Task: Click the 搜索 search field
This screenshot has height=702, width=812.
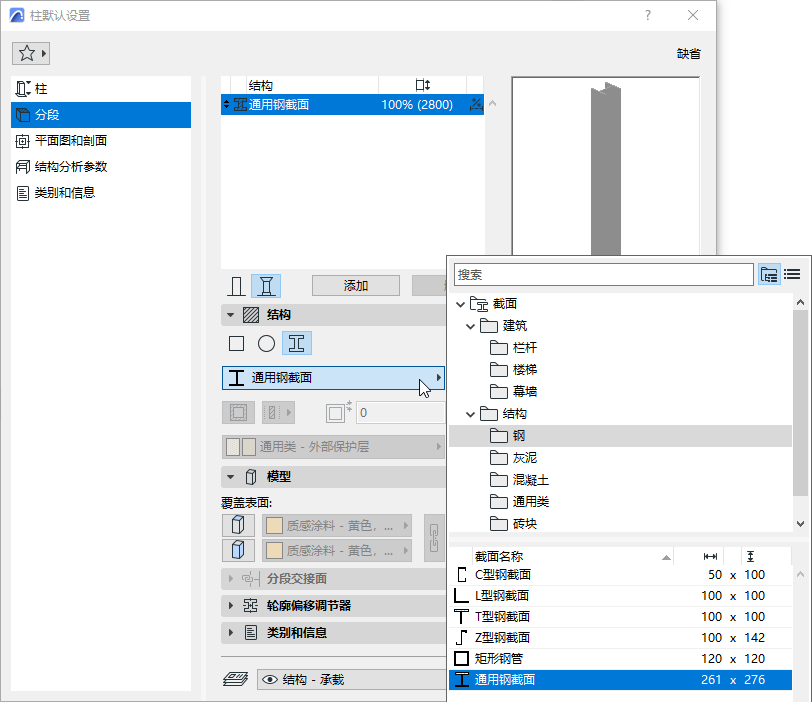Action: coord(603,274)
